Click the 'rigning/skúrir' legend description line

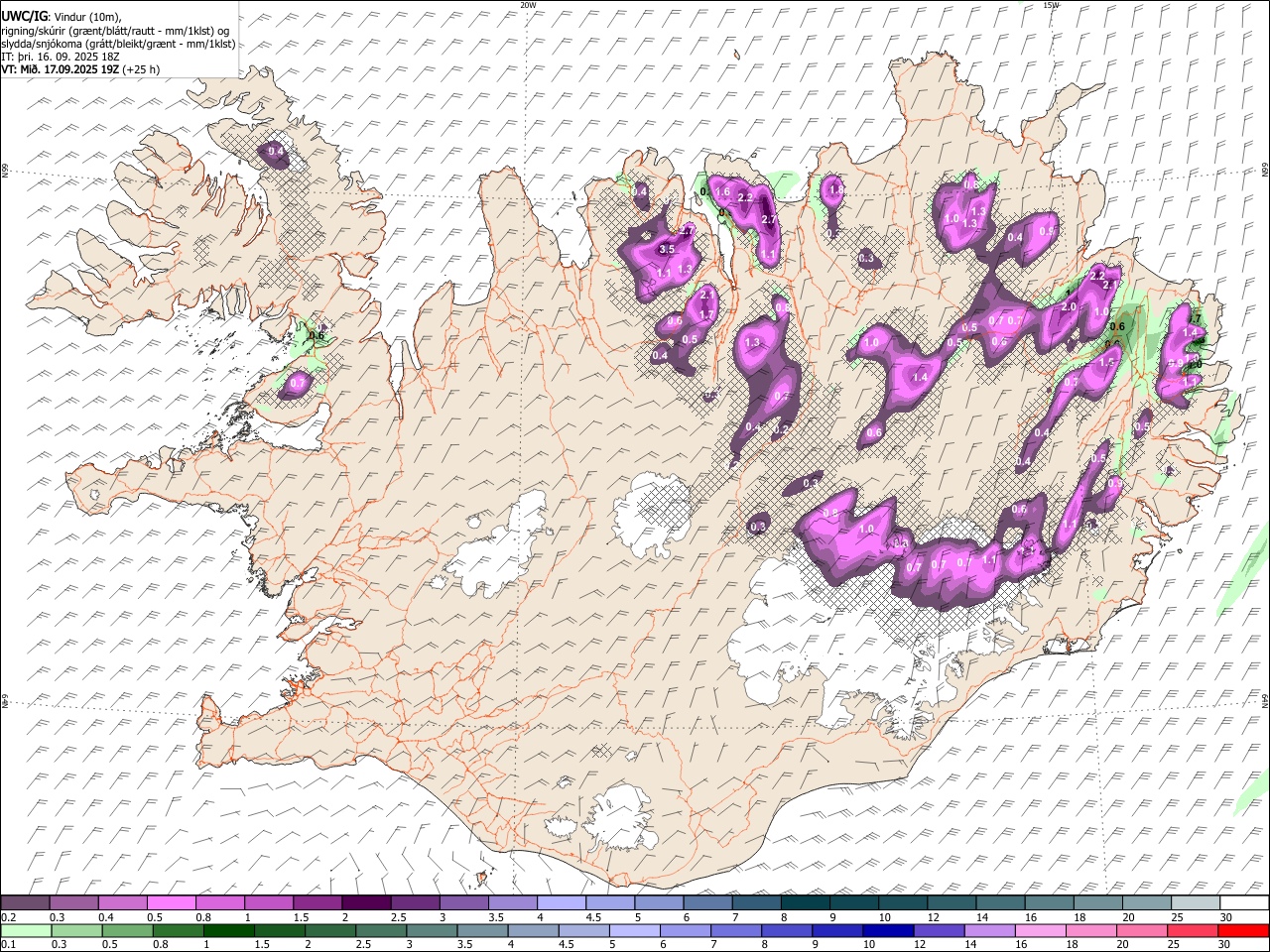(115, 31)
